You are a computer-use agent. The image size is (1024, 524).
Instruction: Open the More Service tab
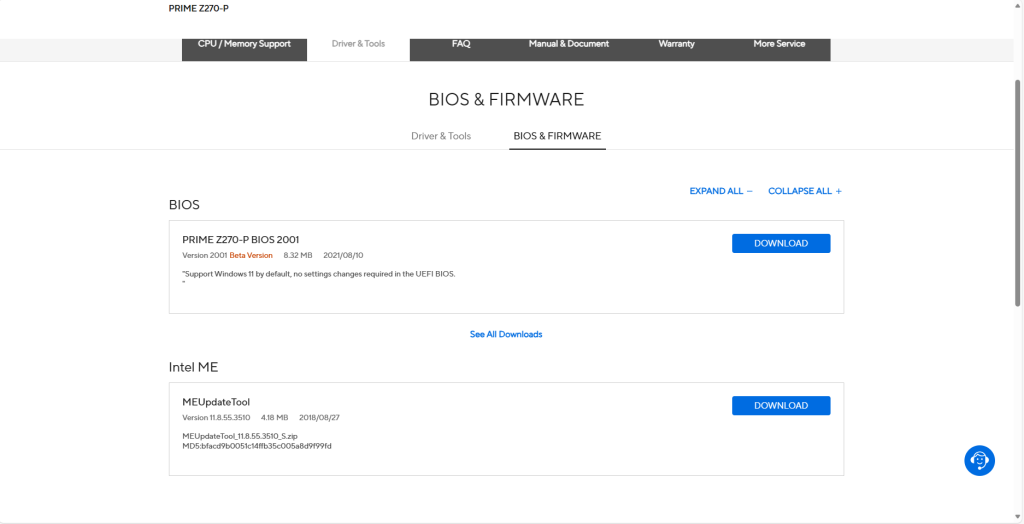(779, 44)
